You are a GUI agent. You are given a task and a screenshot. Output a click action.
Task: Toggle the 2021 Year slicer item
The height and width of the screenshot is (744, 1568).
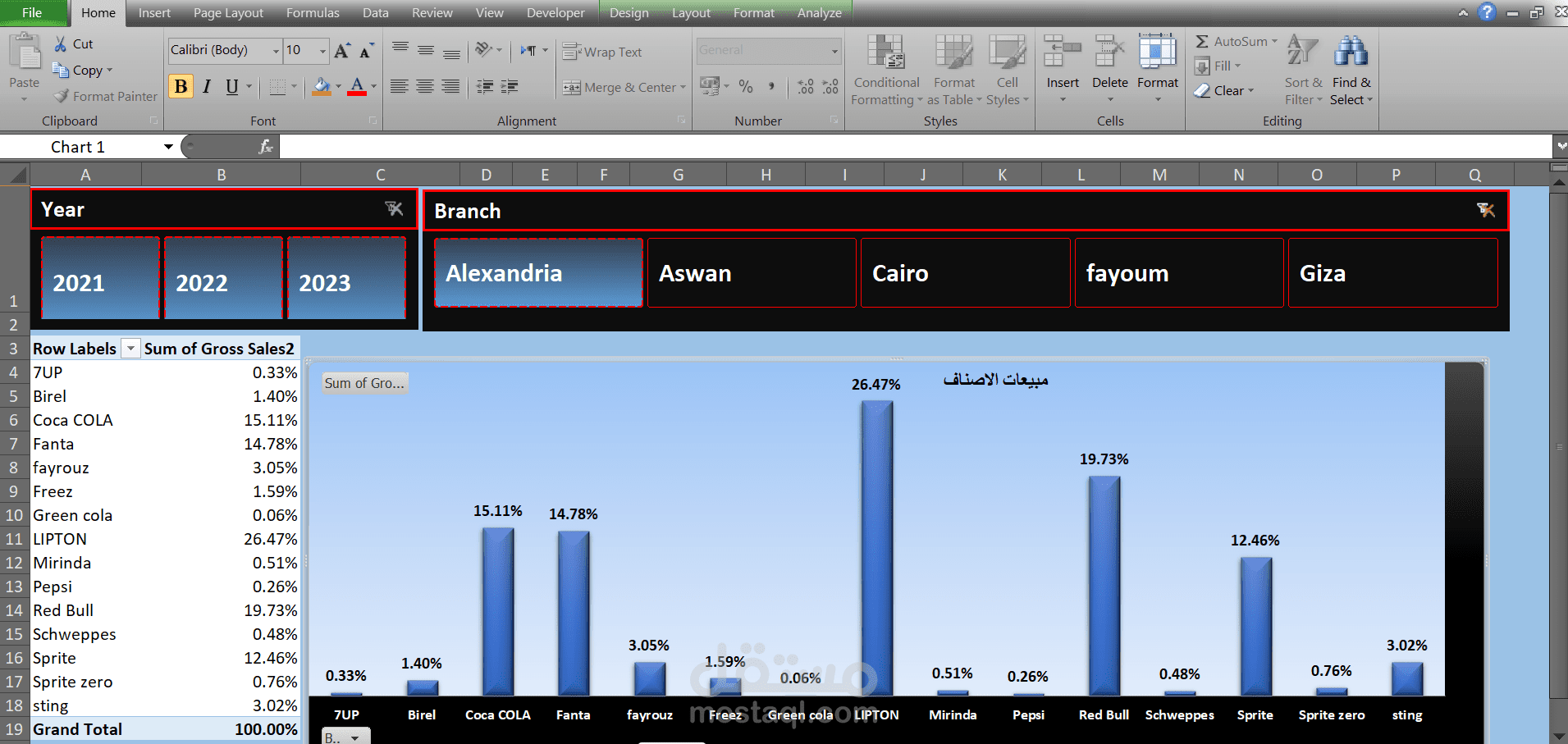tap(100, 277)
